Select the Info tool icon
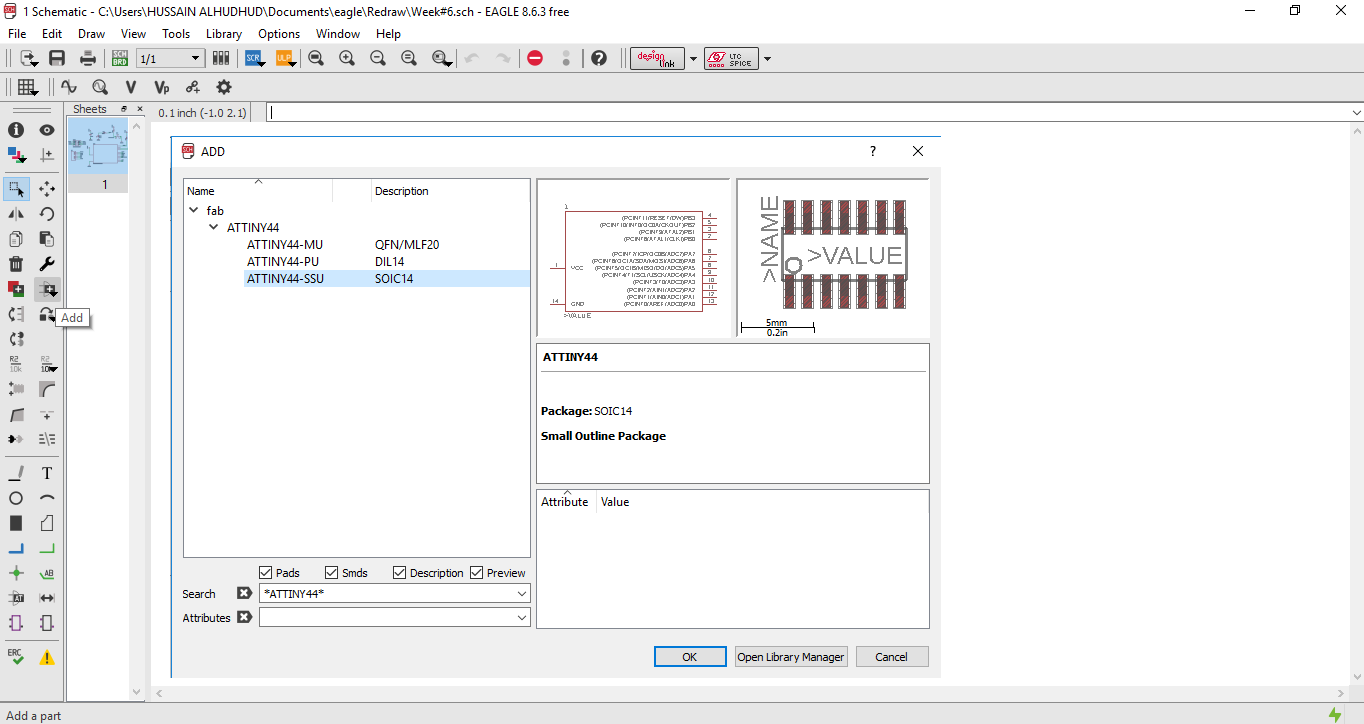Viewport: 1364px width, 724px height. (x=16, y=130)
